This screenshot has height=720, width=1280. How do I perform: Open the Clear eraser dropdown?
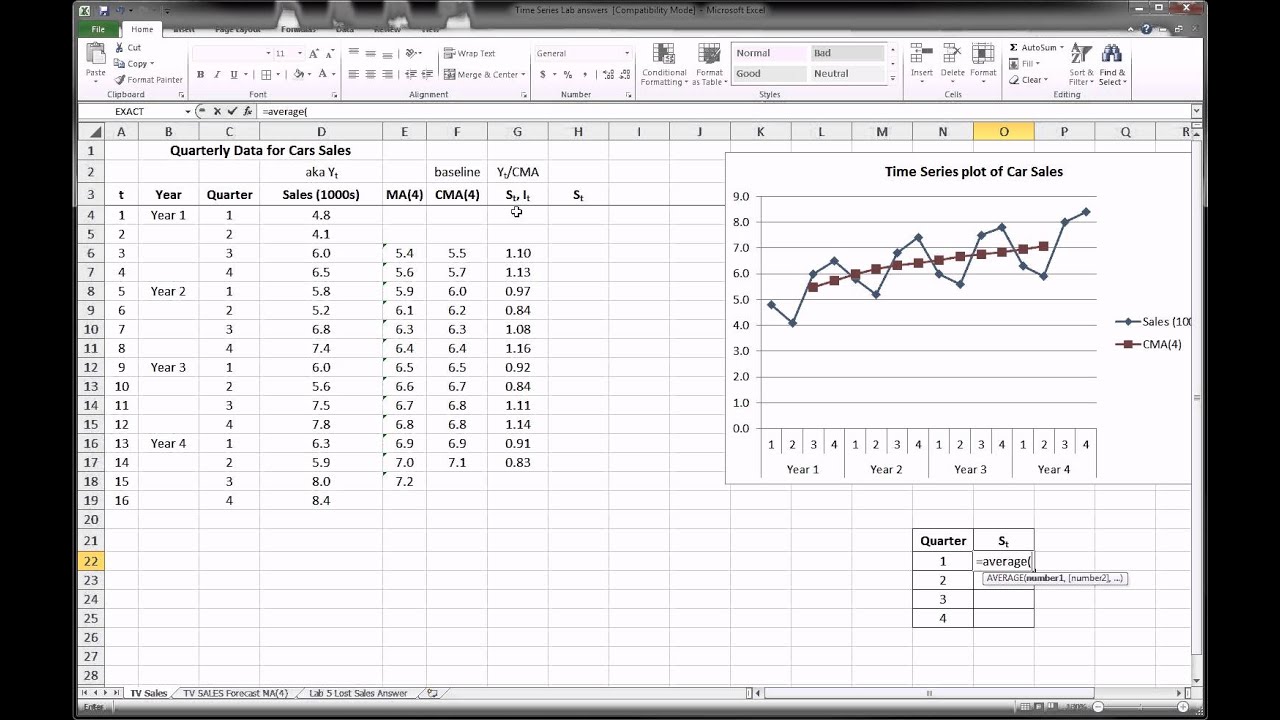(1028, 79)
